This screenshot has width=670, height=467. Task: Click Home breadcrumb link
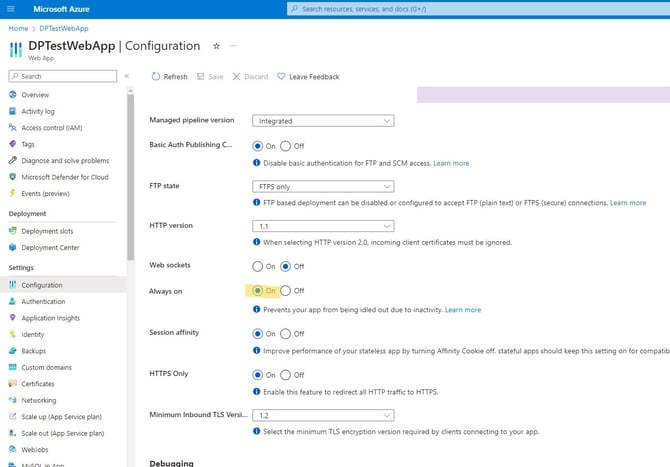(x=18, y=28)
